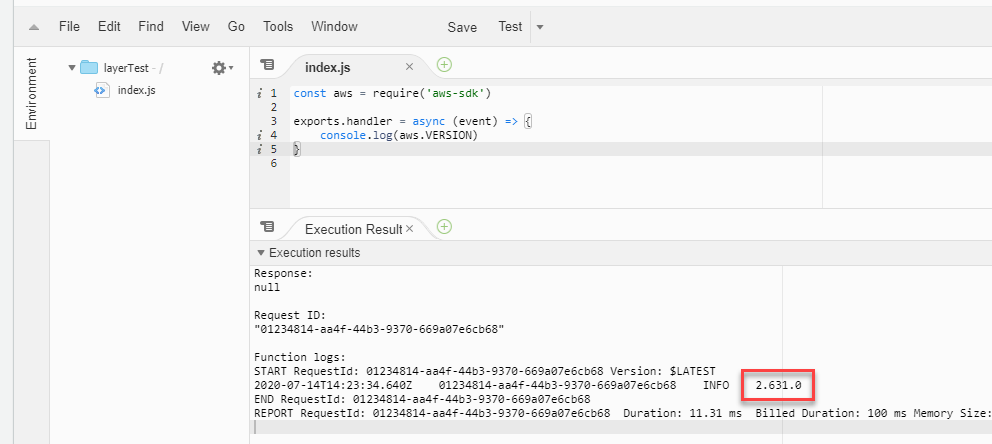Viewport: 992px width, 444px height.
Task: Open the environment settings gear menu
Action: (x=222, y=68)
